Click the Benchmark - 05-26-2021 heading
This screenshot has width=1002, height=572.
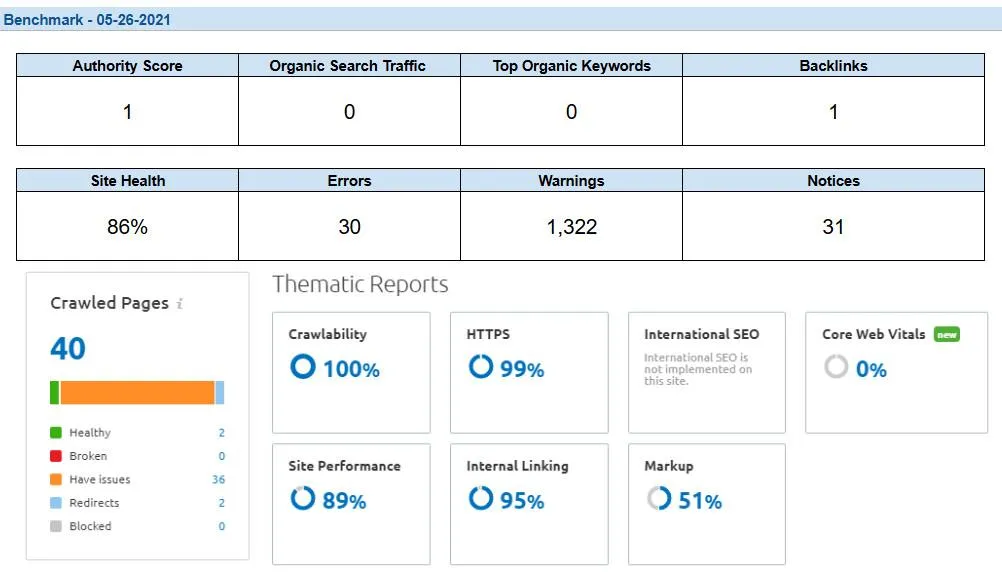pyautogui.click(x=87, y=20)
